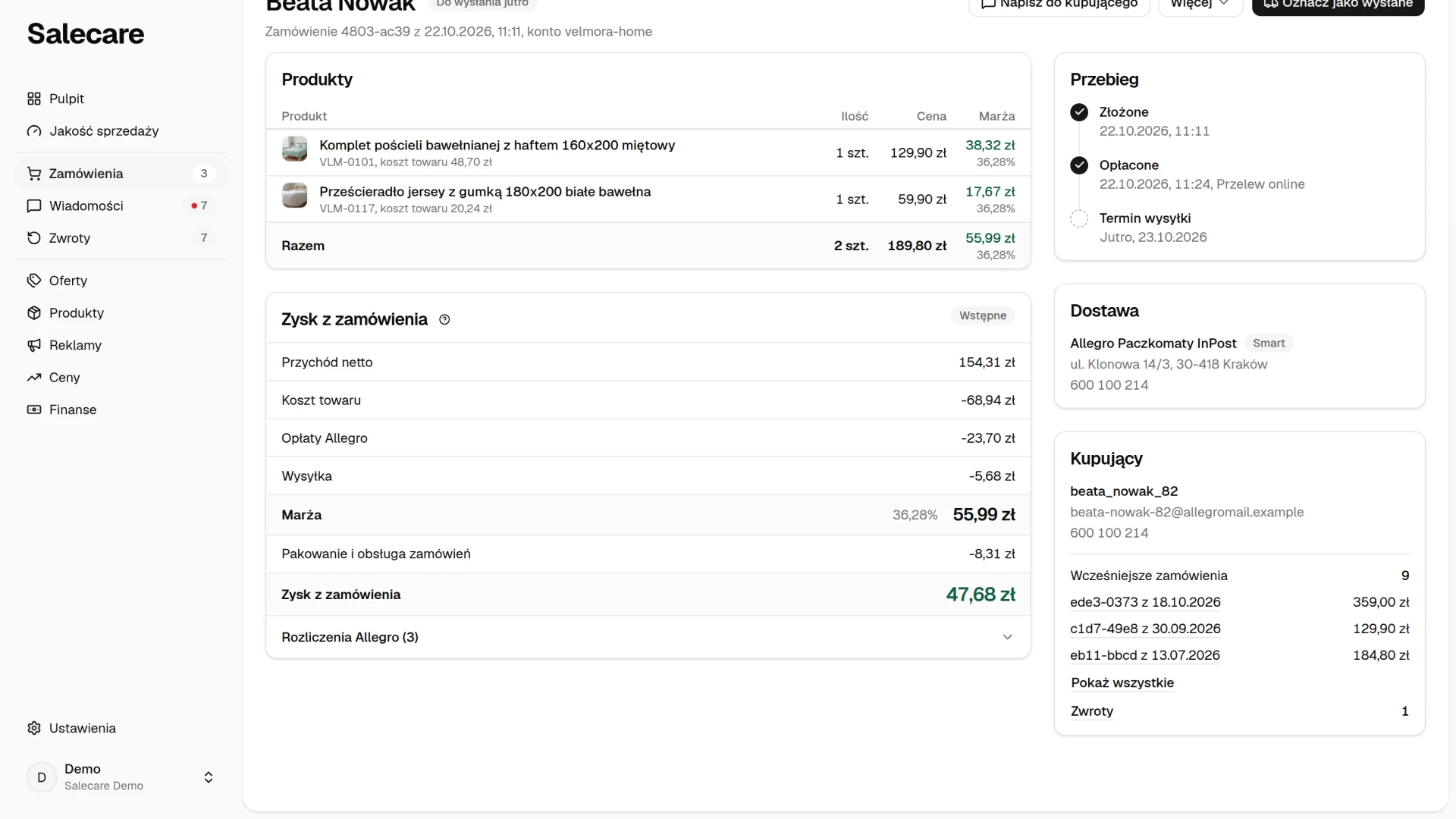Click the pending Termin wysyłki circle

coord(1079,218)
